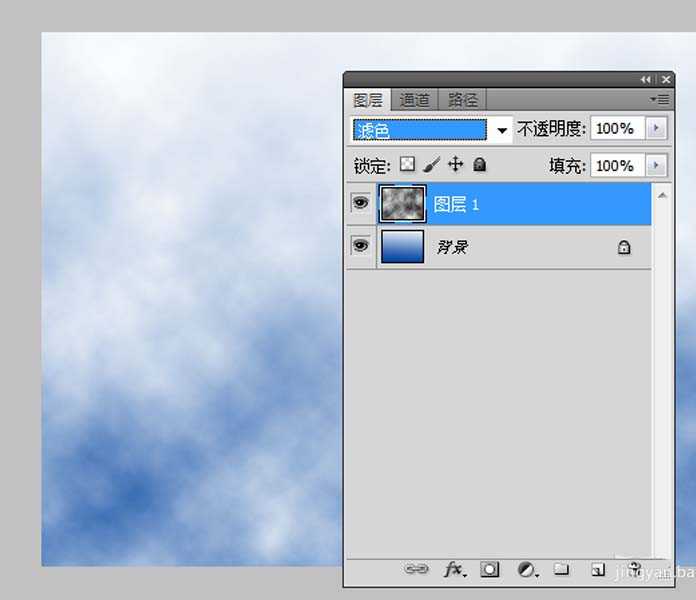This screenshot has height=600, width=696.
Task: Select the 背景 layer thumbnail
Action: pos(403,246)
